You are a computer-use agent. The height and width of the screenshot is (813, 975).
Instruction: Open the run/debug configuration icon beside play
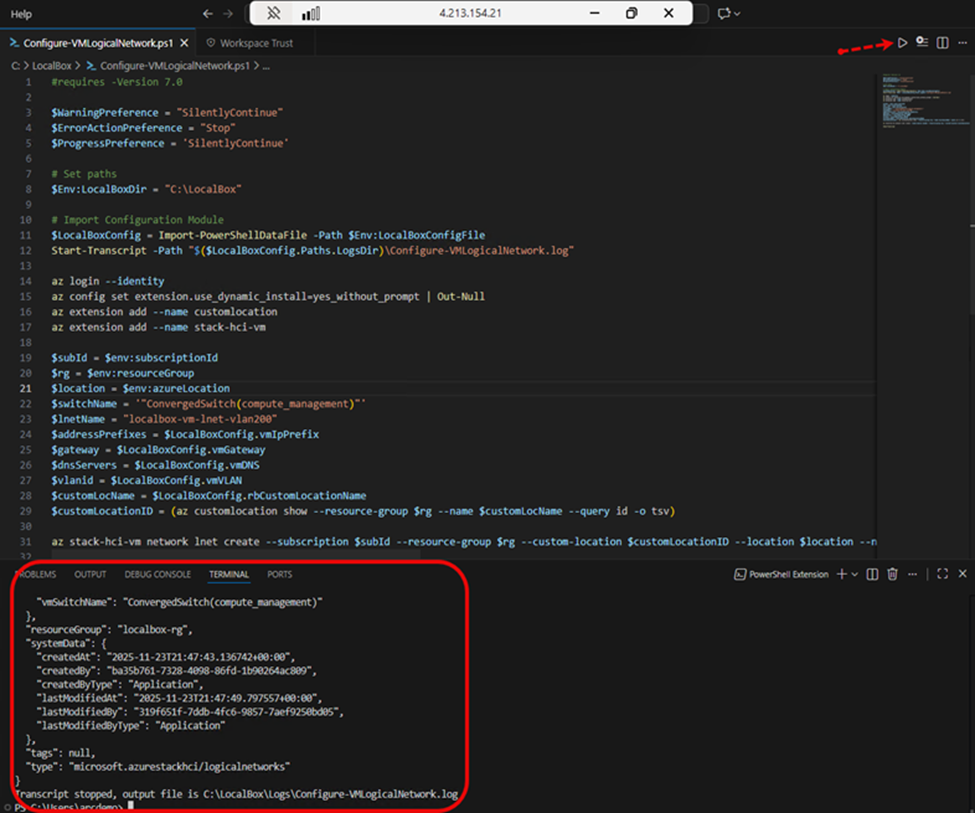click(x=922, y=42)
